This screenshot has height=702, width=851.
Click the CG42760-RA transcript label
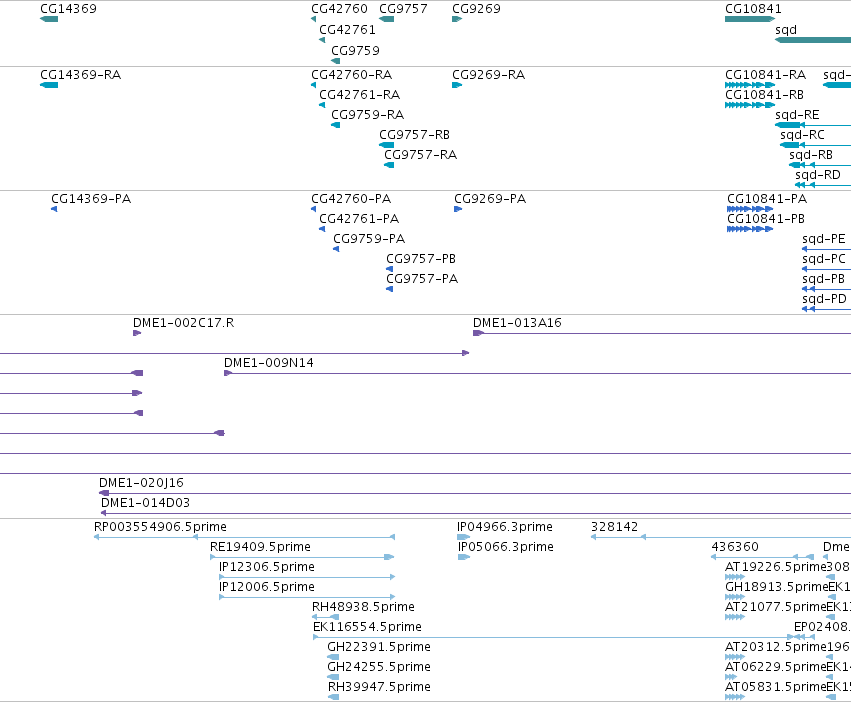point(352,74)
